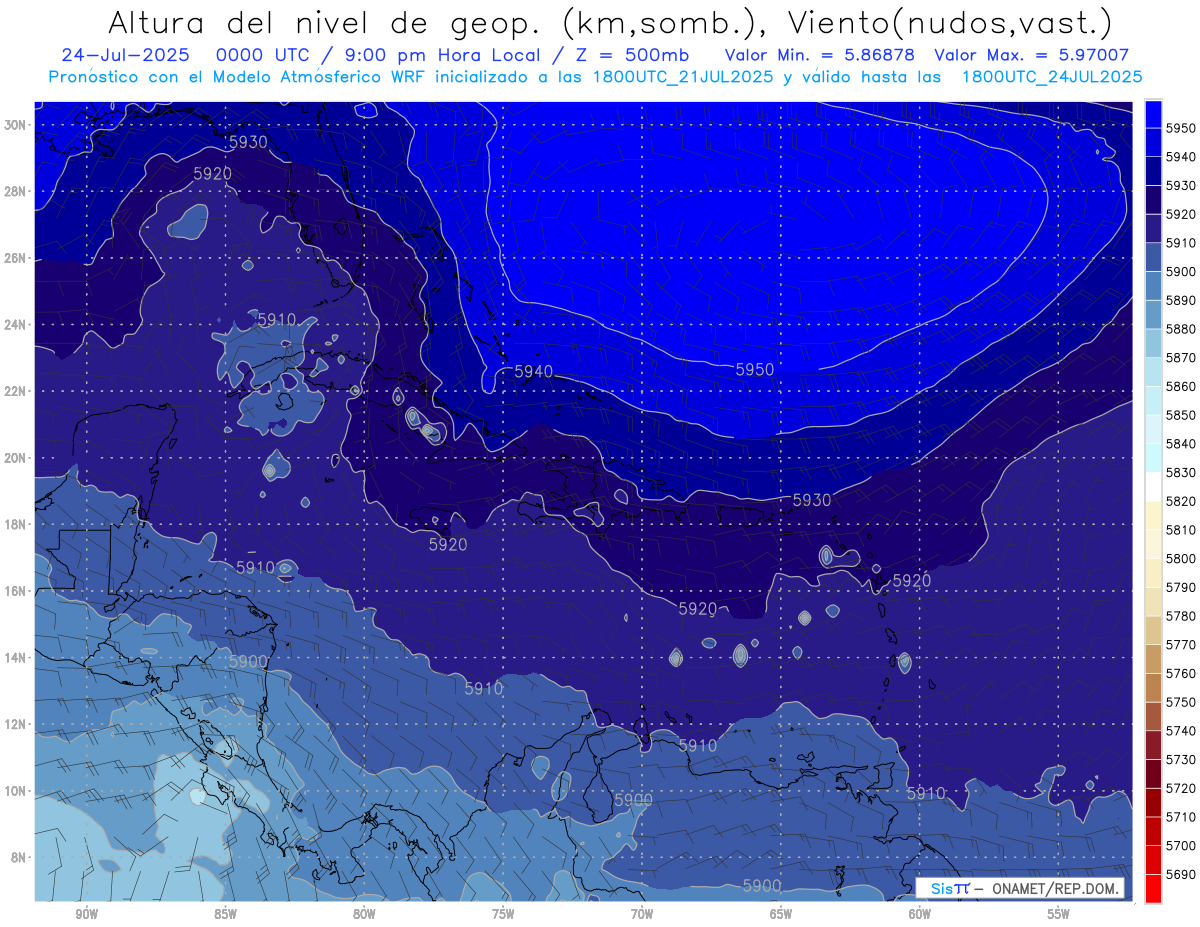This screenshot has height=927, width=1200.
Task: Click the '85W' longitude axis label
Action: tap(225, 915)
